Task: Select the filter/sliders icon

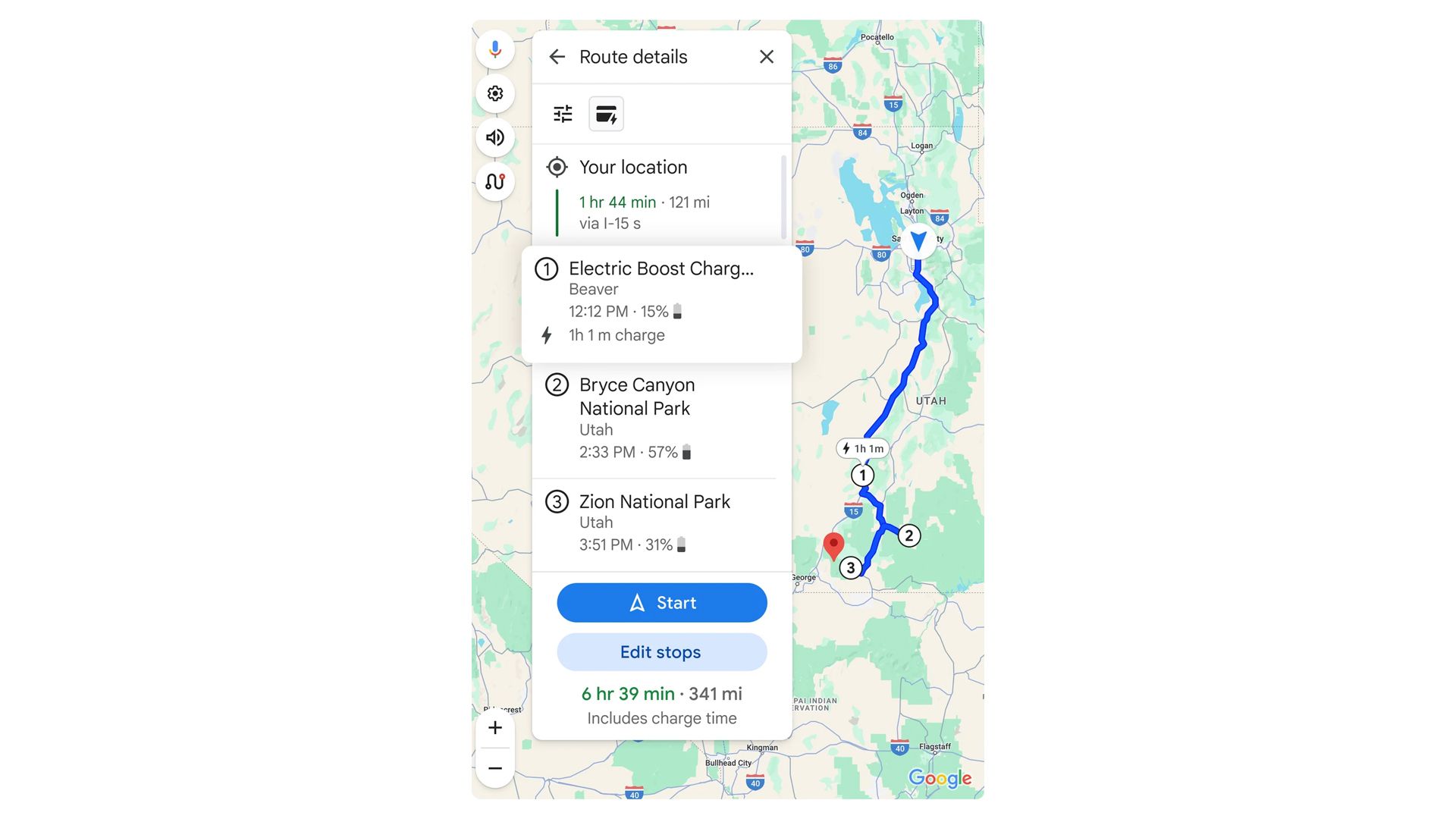Action: pyautogui.click(x=562, y=113)
